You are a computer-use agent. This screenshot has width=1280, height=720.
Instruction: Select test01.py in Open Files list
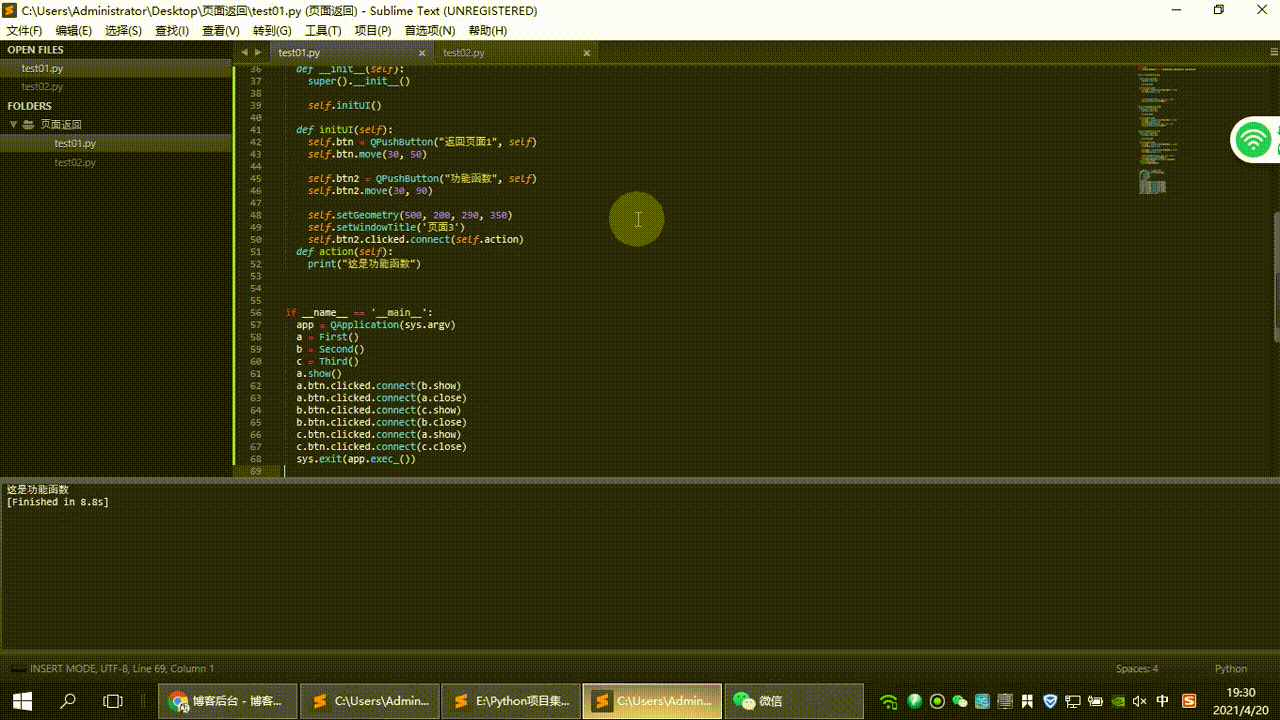(x=43, y=68)
